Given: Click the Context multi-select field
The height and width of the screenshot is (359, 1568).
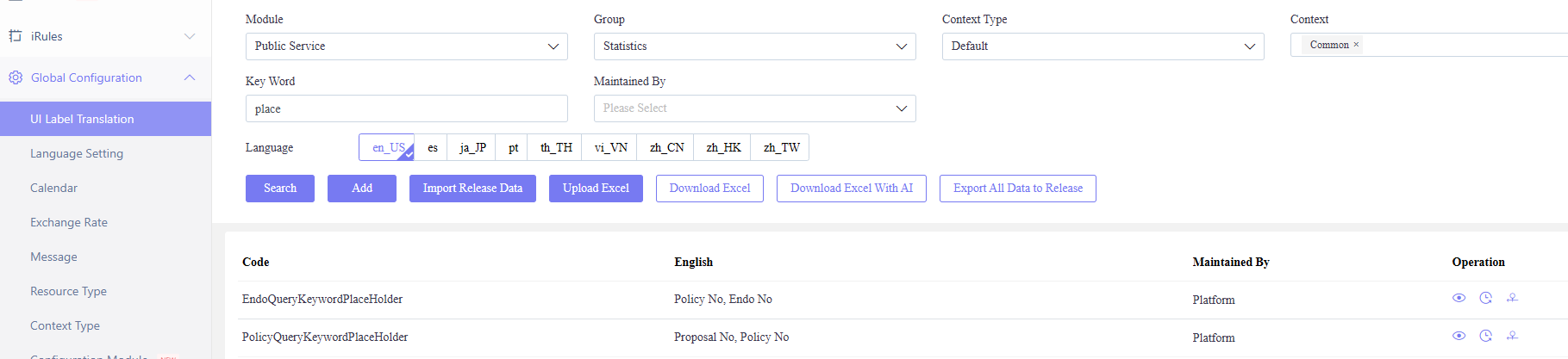Looking at the screenshot, I should pyautogui.click(x=1429, y=45).
